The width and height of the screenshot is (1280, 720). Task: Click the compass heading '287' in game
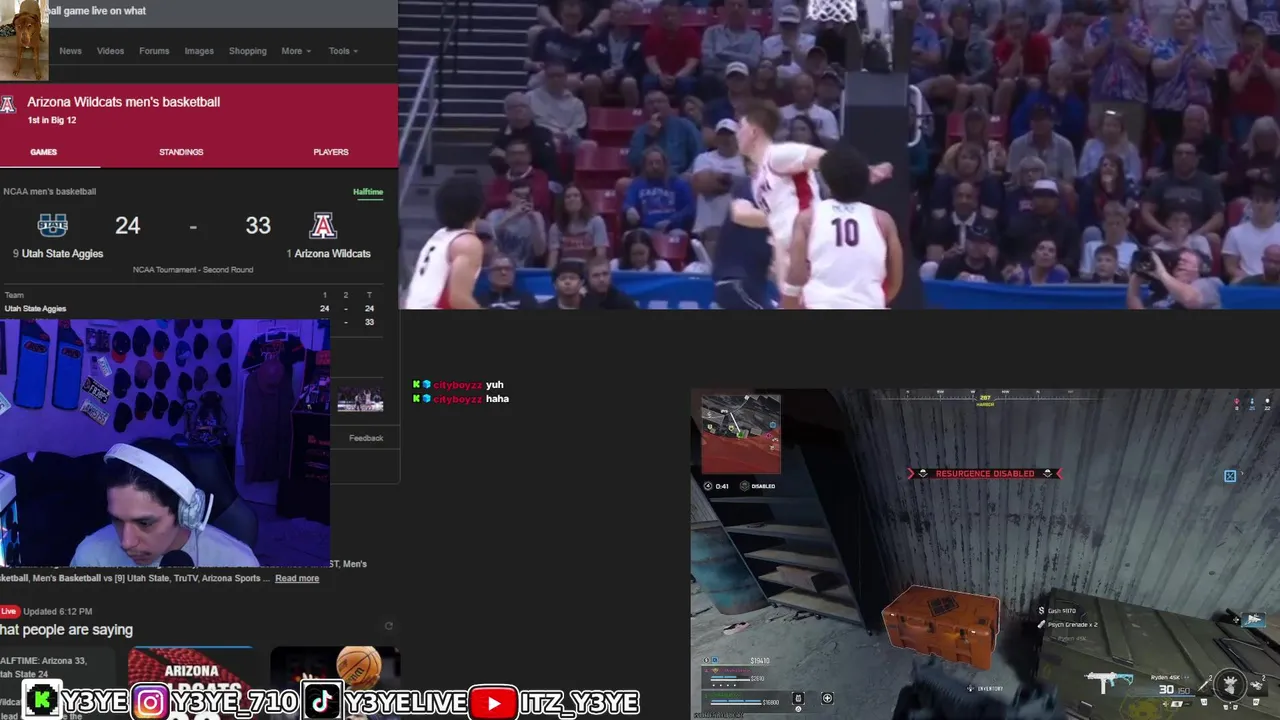[985, 398]
